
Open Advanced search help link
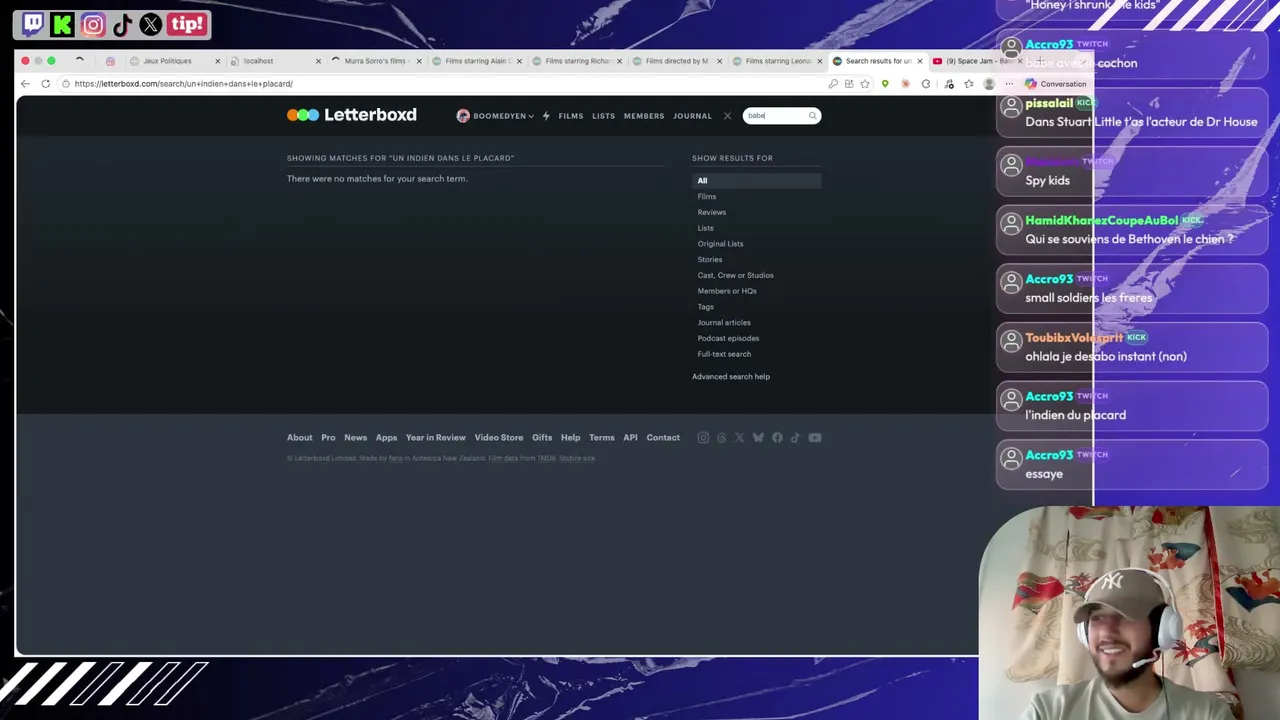[731, 377]
